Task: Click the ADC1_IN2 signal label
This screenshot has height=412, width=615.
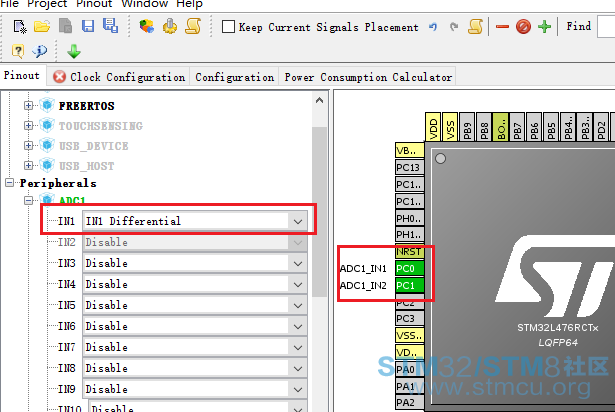Action: [x=363, y=285]
